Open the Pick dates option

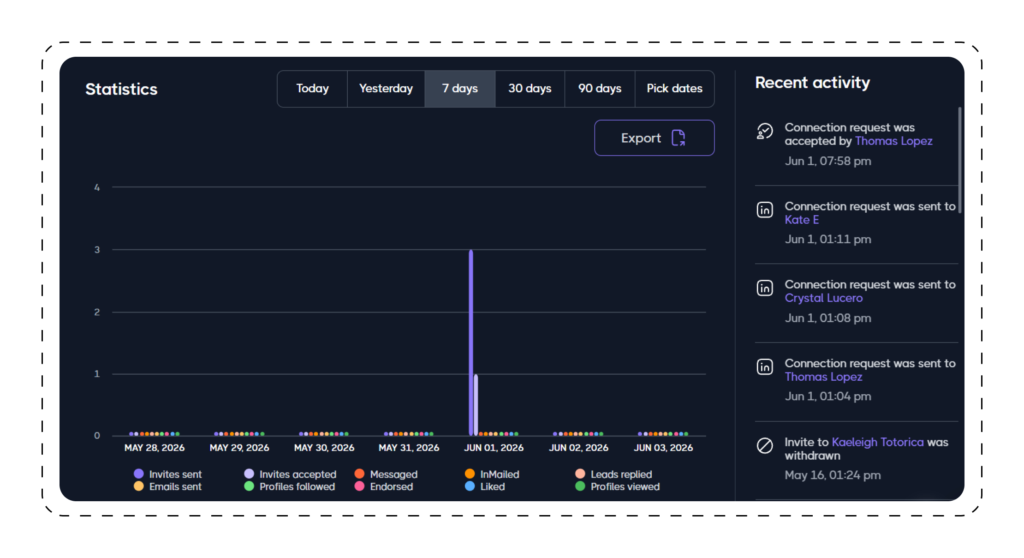tap(675, 89)
